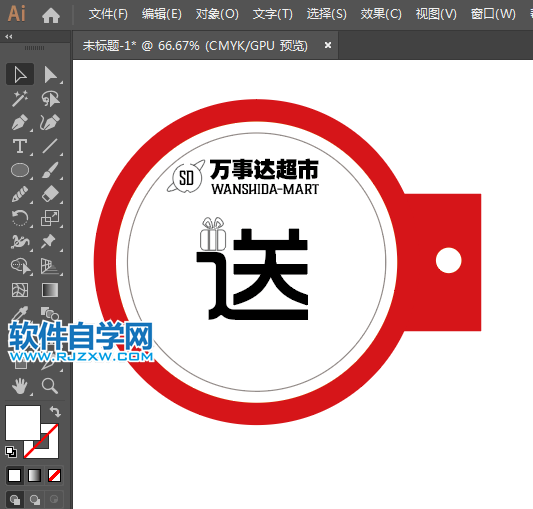This screenshot has width=533, height=509.
Task: Select the Line Segment tool
Action: coord(50,146)
